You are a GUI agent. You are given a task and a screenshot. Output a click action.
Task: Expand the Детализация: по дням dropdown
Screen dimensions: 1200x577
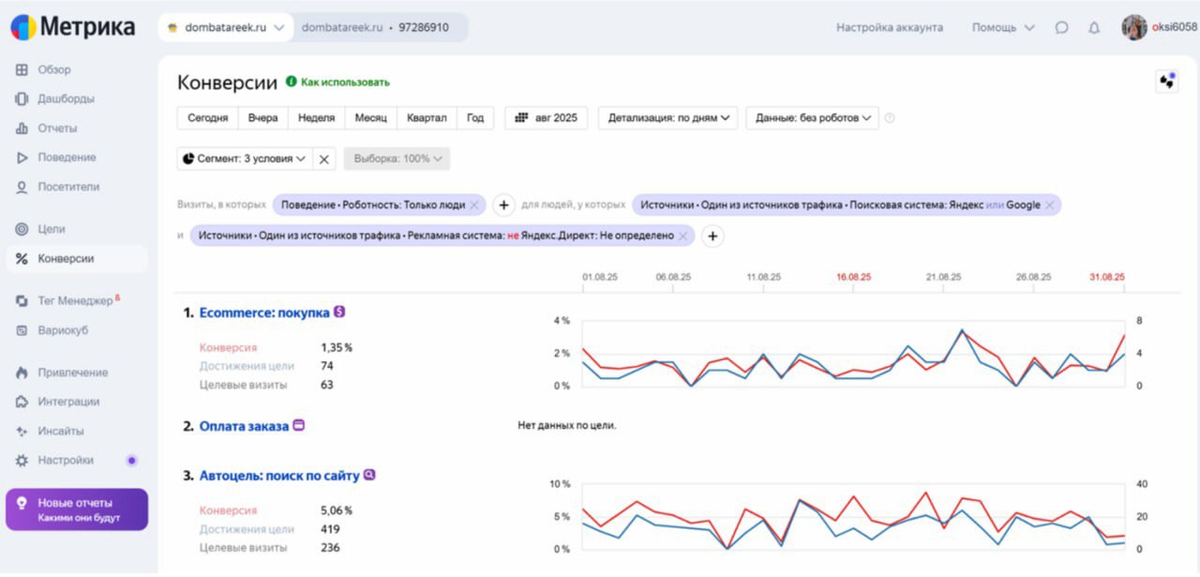point(668,118)
